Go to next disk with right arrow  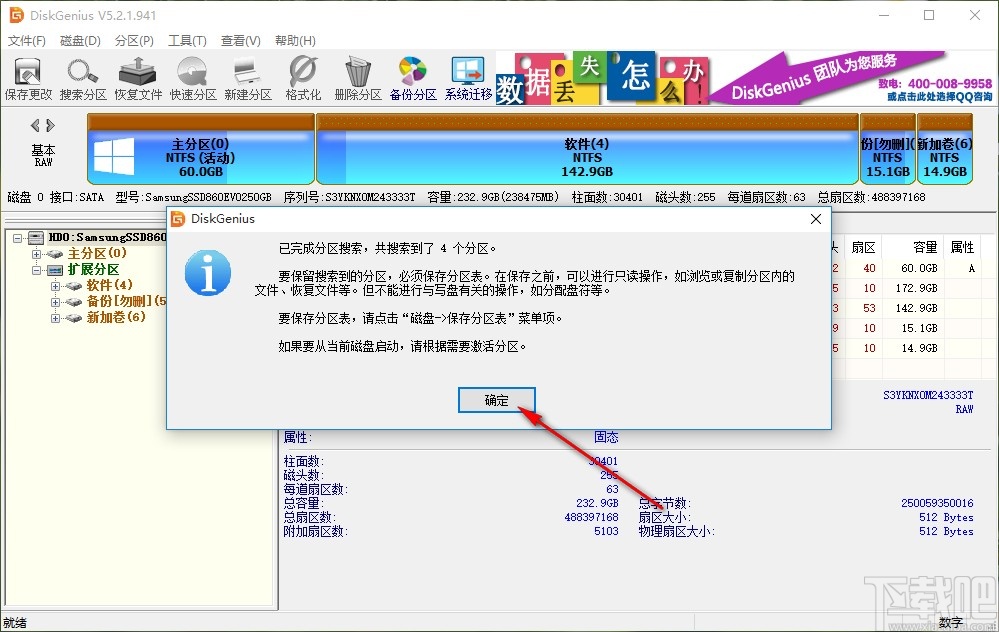50,126
